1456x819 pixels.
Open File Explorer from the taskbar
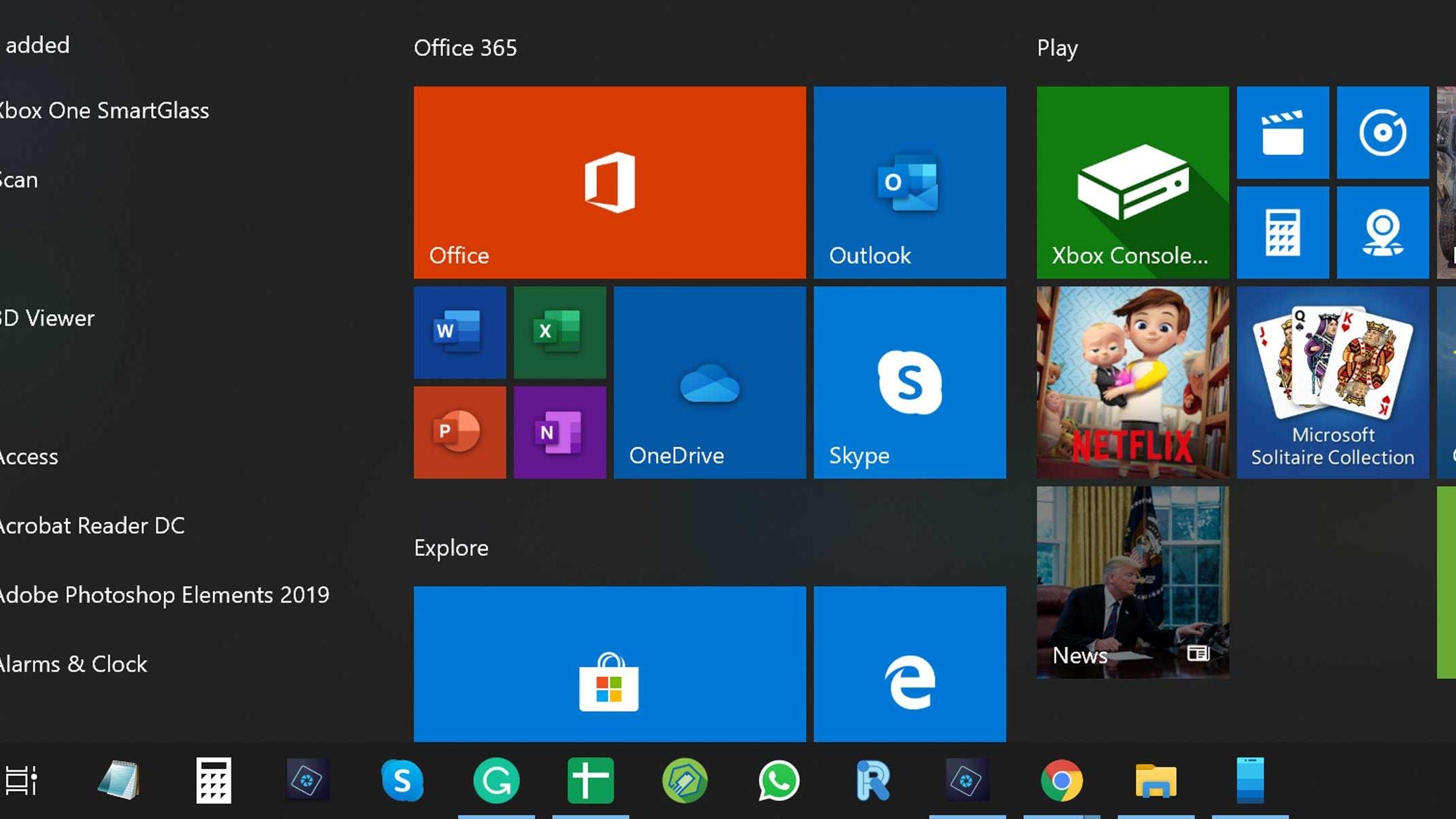1156,780
